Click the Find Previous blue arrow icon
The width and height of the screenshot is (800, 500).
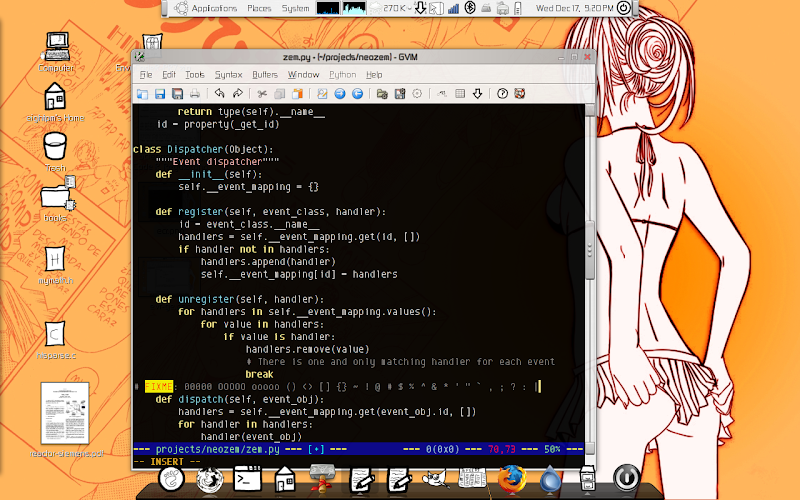click(358, 94)
